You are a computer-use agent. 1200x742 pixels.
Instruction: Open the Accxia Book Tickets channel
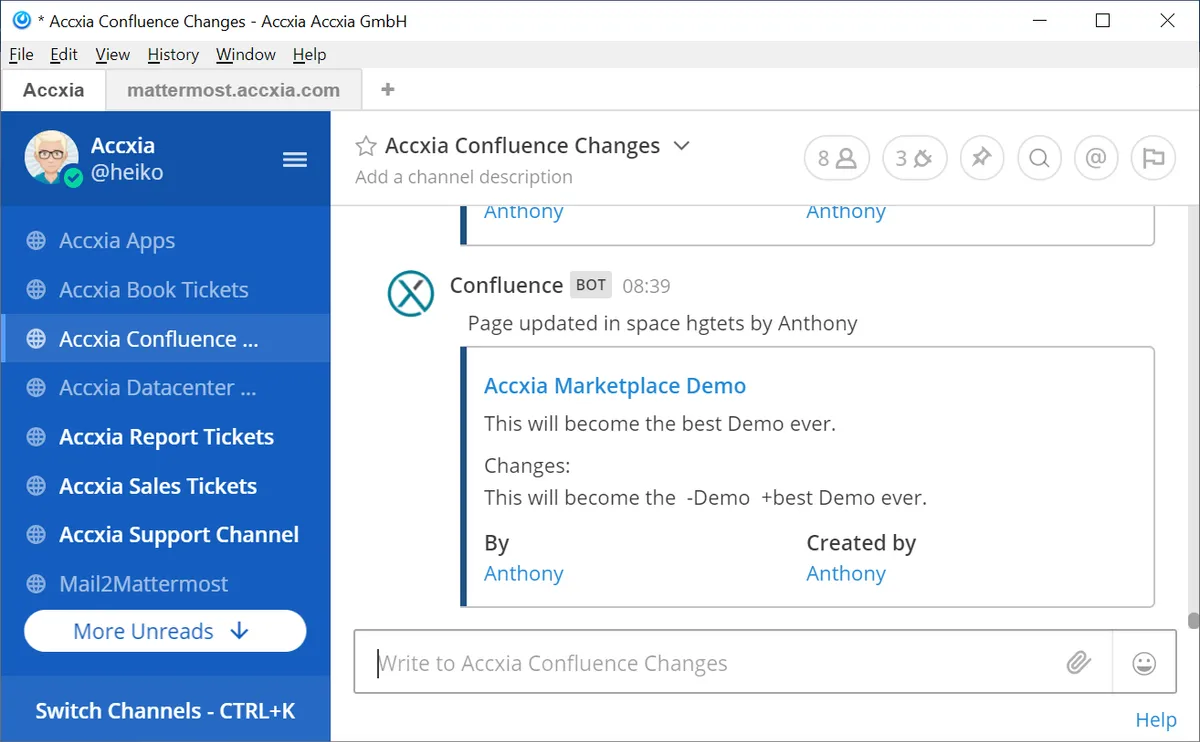click(165, 290)
